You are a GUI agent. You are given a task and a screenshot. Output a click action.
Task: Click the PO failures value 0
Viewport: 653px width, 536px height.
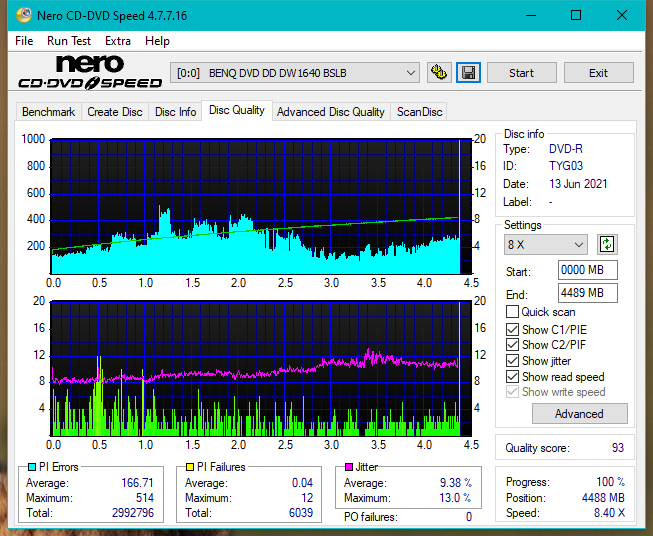[469, 517]
